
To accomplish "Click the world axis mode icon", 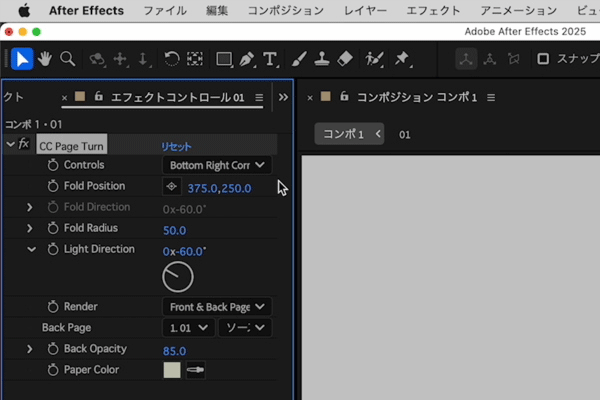I will [490, 59].
